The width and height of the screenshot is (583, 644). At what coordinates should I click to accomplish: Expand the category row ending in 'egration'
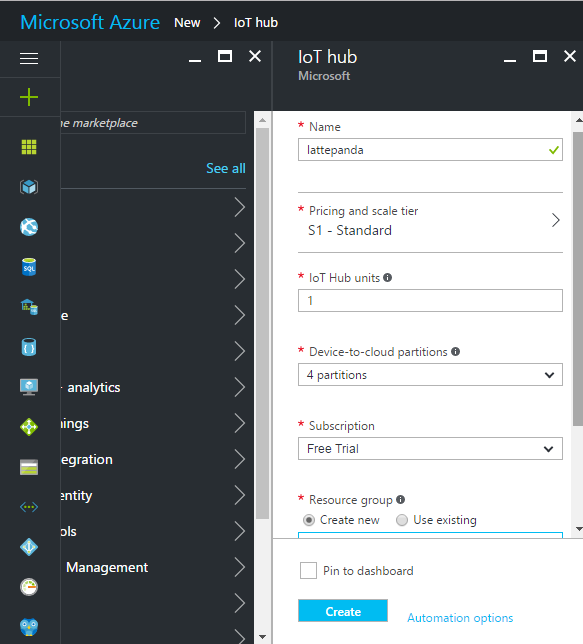click(x=153, y=459)
